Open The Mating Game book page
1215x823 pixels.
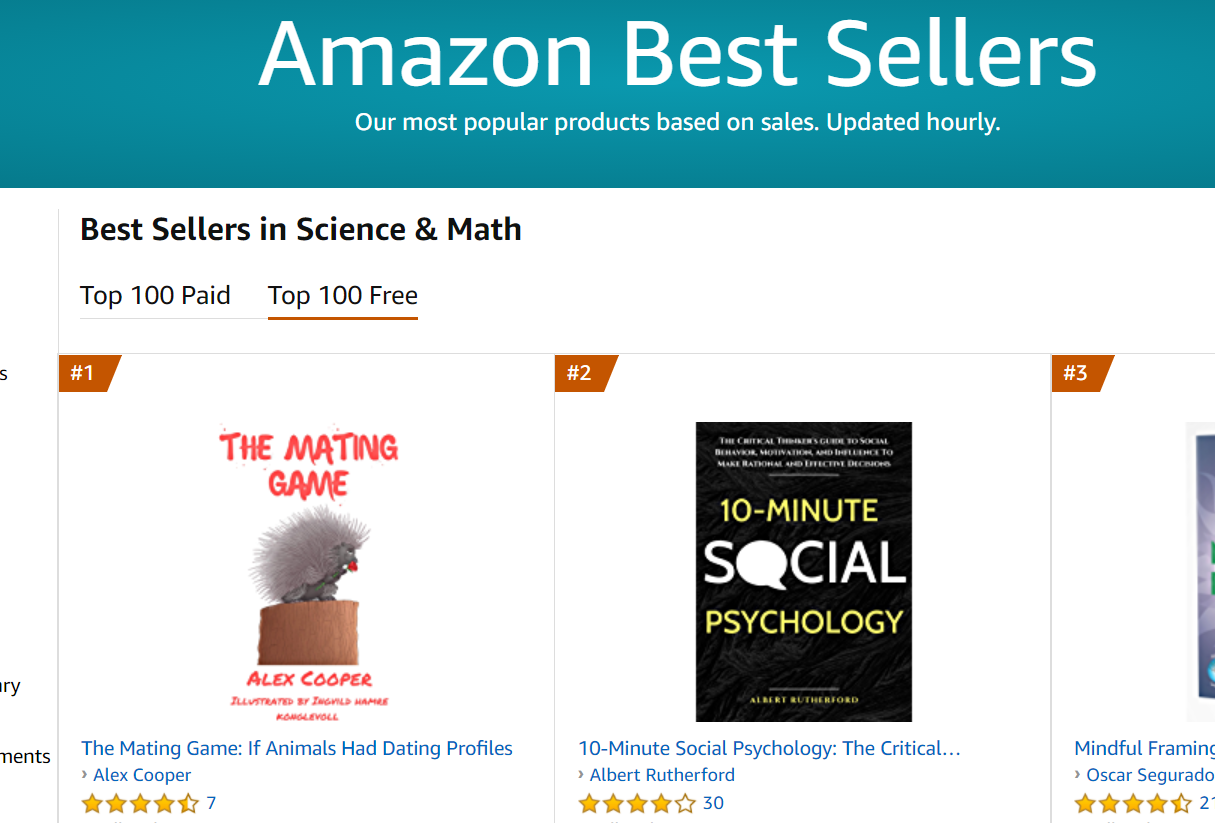(x=296, y=747)
